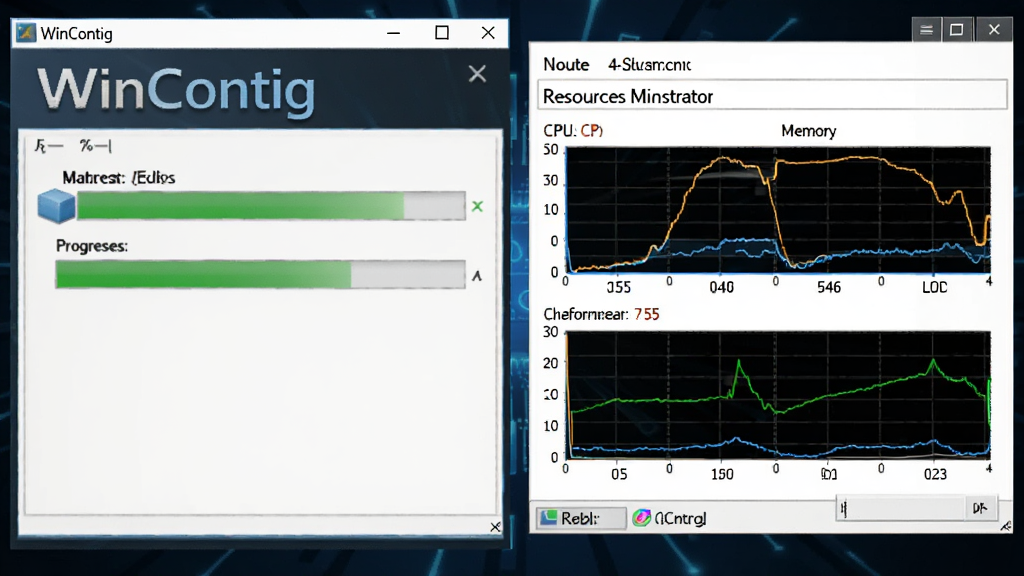Close the WinContig window from the title bar
This screenshot has width=1024, height=576.
click(x=488, y=33)
